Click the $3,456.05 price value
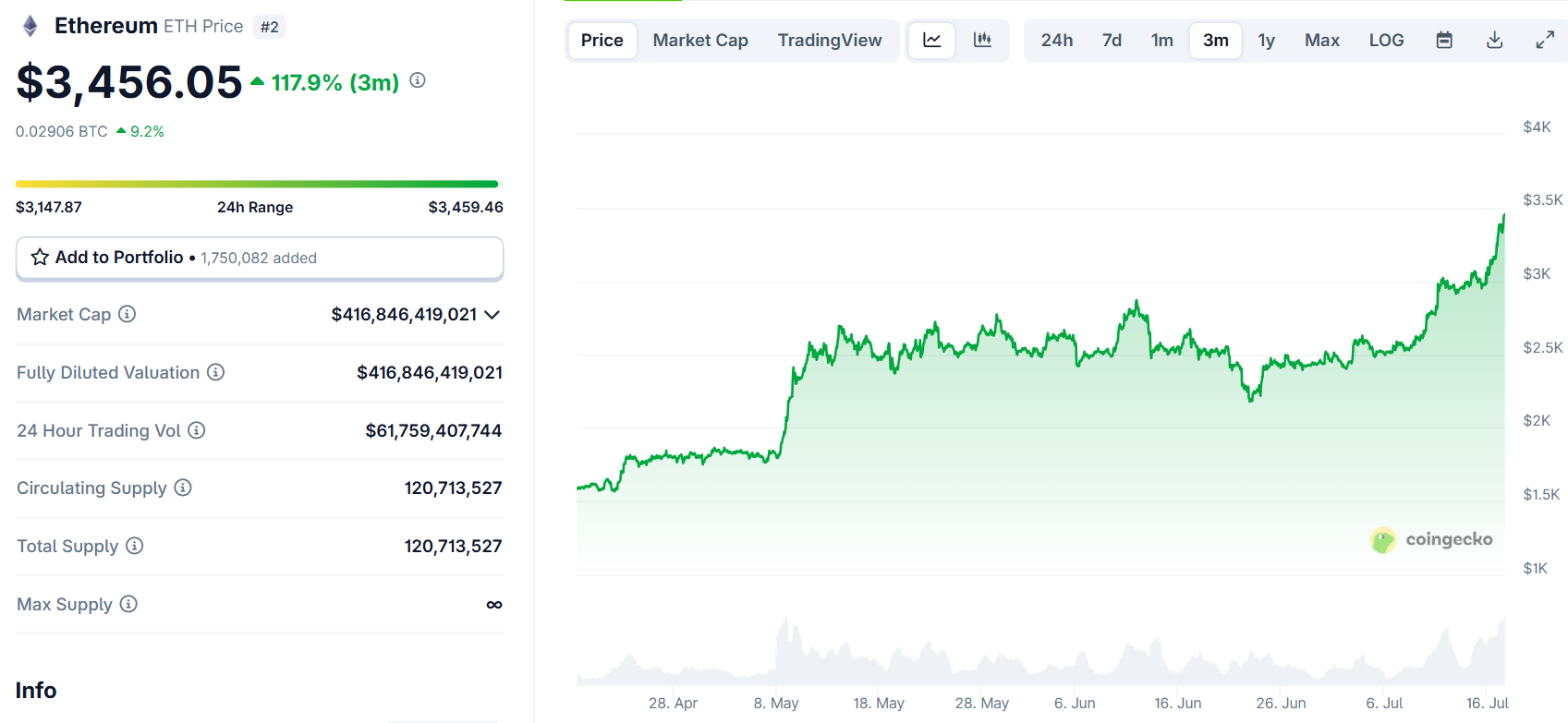This screenshot has width=1568, height=723. point(129,82)
